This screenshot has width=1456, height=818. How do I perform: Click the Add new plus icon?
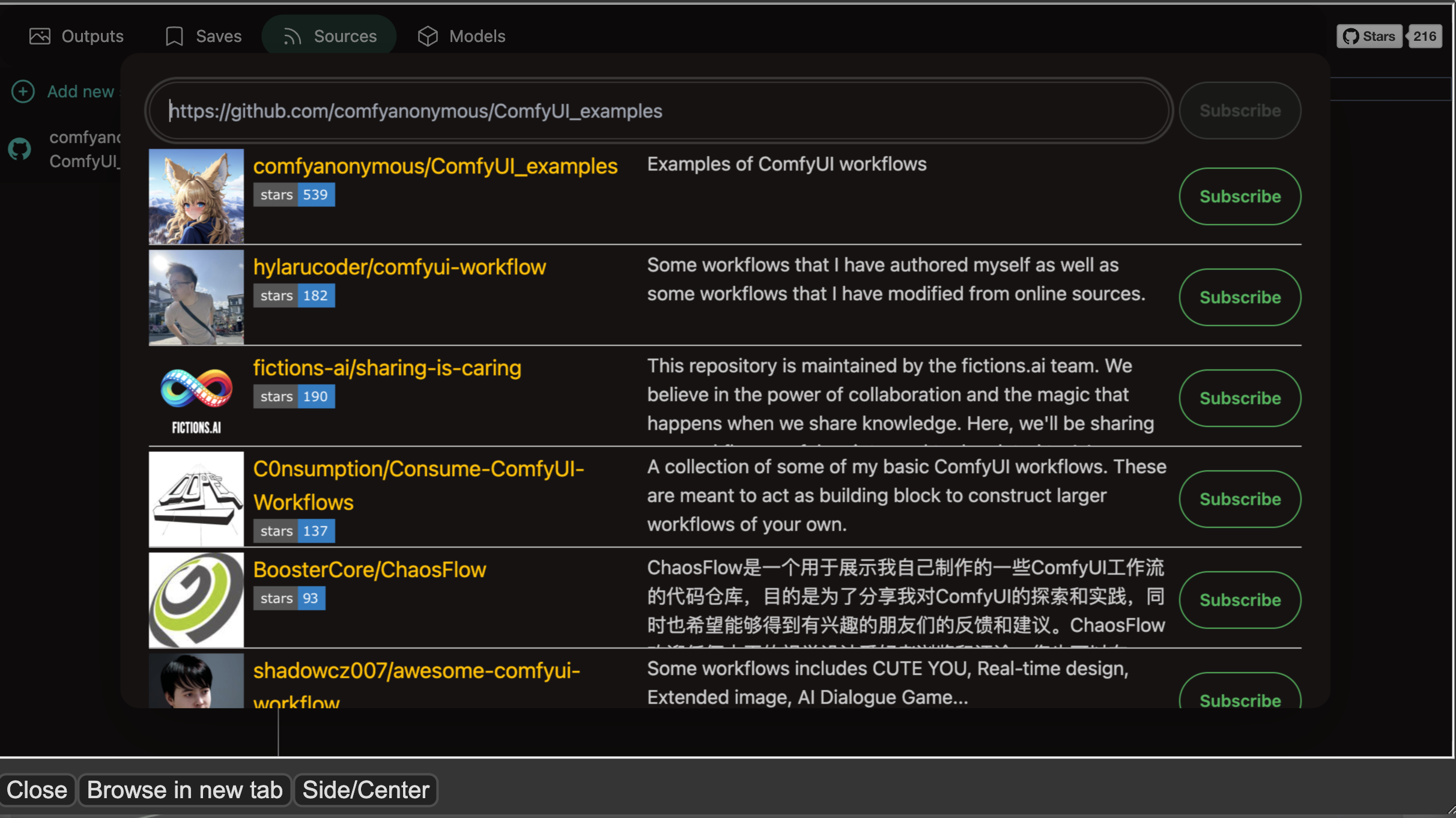click(23, 91)
